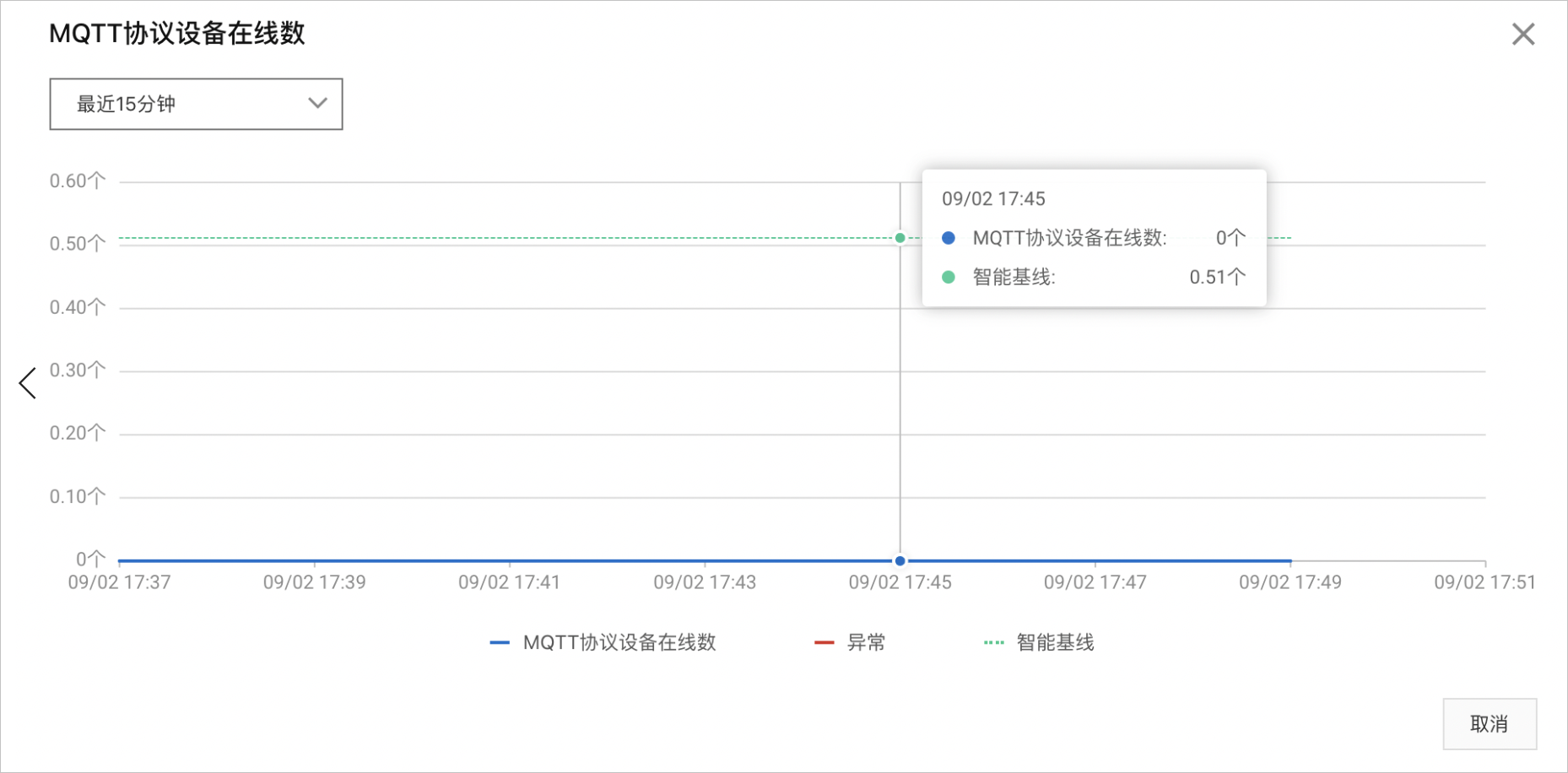Toggle the 异常 legend series
1568x773 pixels.
pos(849,643)
